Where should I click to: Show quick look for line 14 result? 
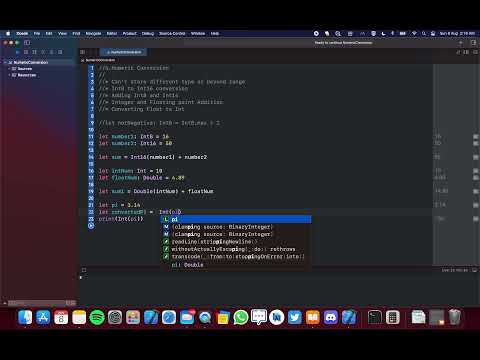click(476, 157)
